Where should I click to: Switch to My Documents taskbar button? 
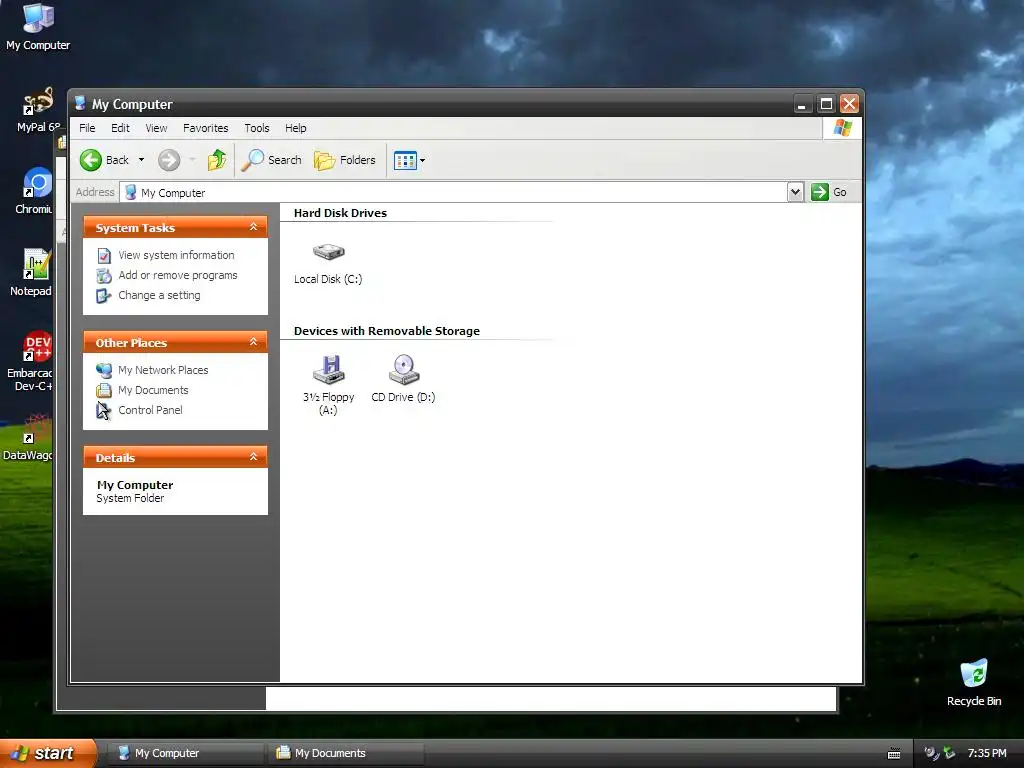coord(346,753)
